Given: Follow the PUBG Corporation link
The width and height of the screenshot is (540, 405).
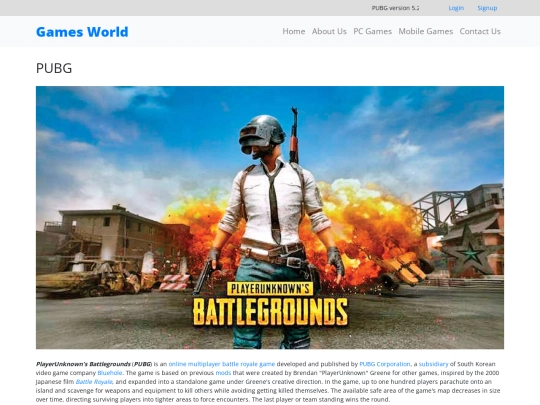Looking at the screenshot, I should pyautogui.click(x=385, y=364).
